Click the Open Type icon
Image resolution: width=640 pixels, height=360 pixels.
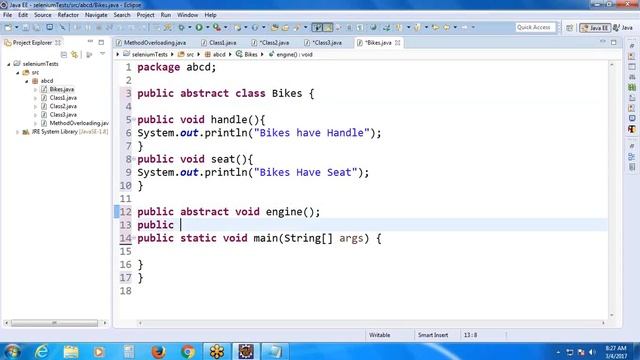pyautogui.click(x=275, y=27)
